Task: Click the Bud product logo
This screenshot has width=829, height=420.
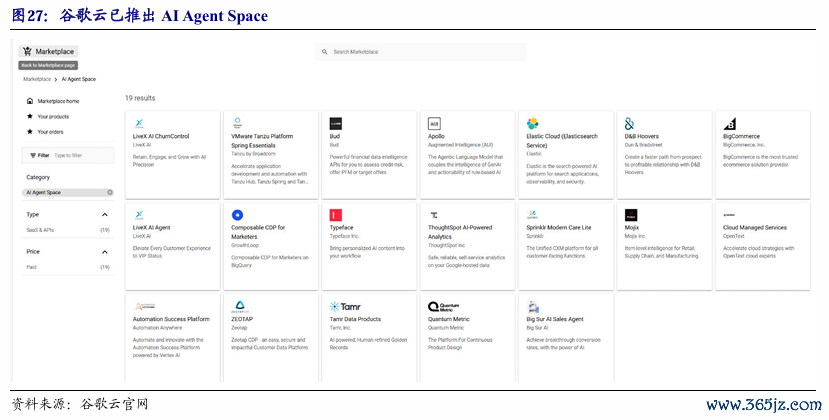Action: [336, 124]
